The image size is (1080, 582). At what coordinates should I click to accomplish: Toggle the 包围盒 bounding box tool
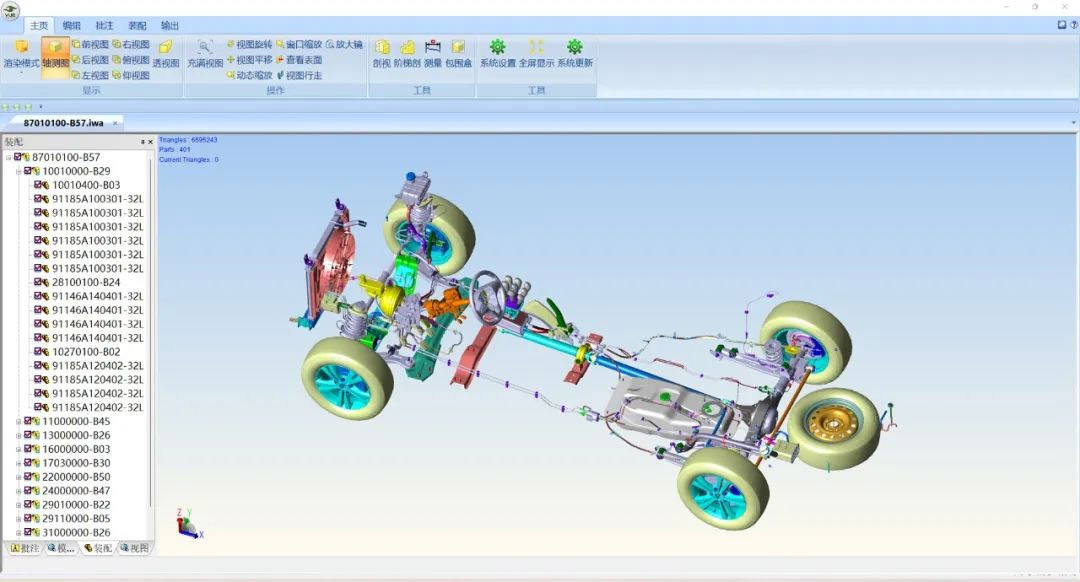pos(458,53)
